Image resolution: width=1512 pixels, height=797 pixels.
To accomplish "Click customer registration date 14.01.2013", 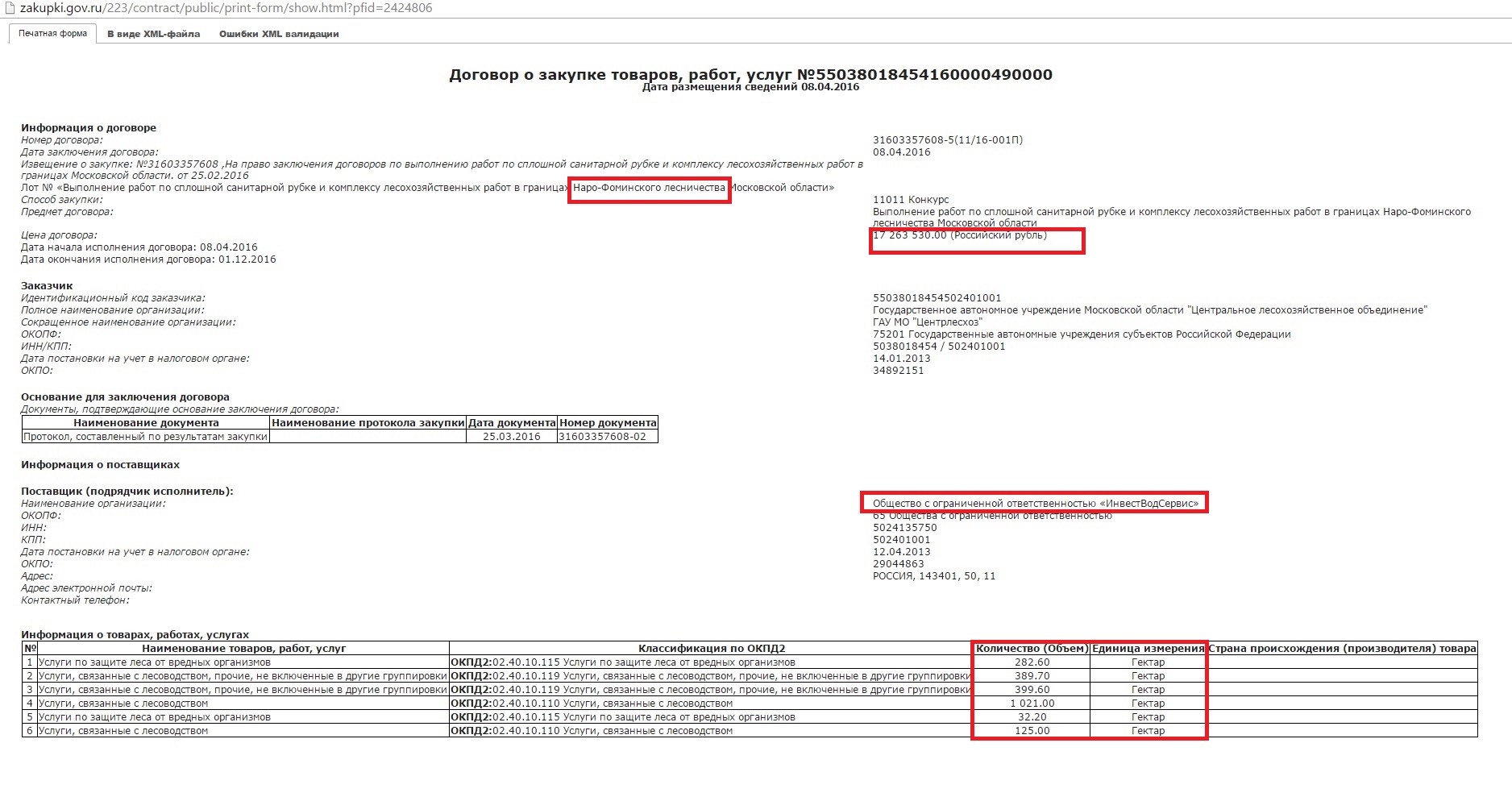I will point(902,358).
